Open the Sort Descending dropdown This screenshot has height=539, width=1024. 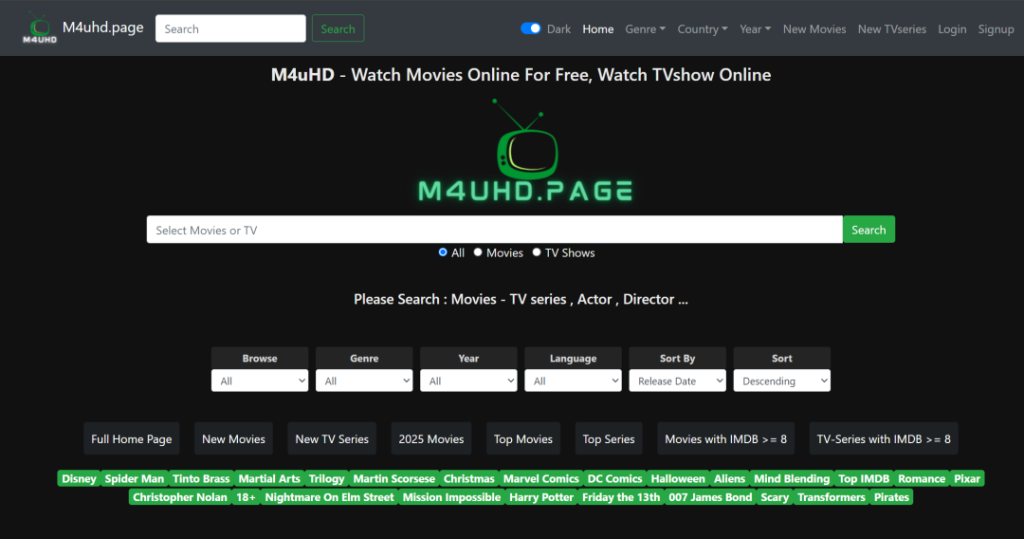(782, 381)
